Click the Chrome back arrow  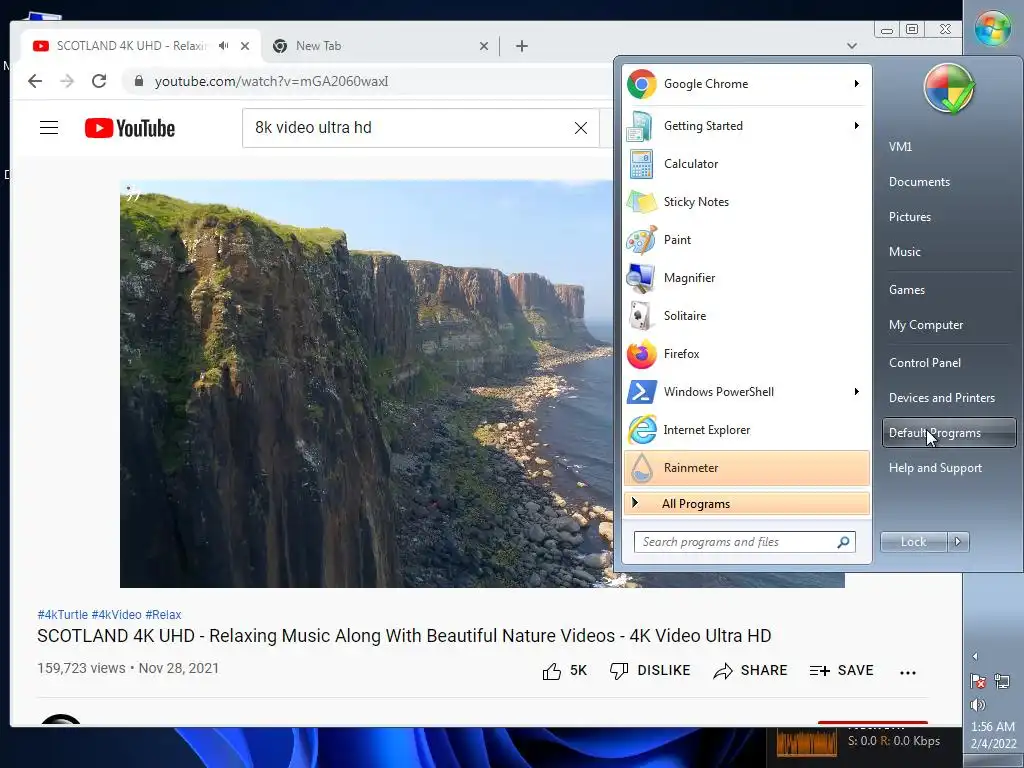[35, 81]
